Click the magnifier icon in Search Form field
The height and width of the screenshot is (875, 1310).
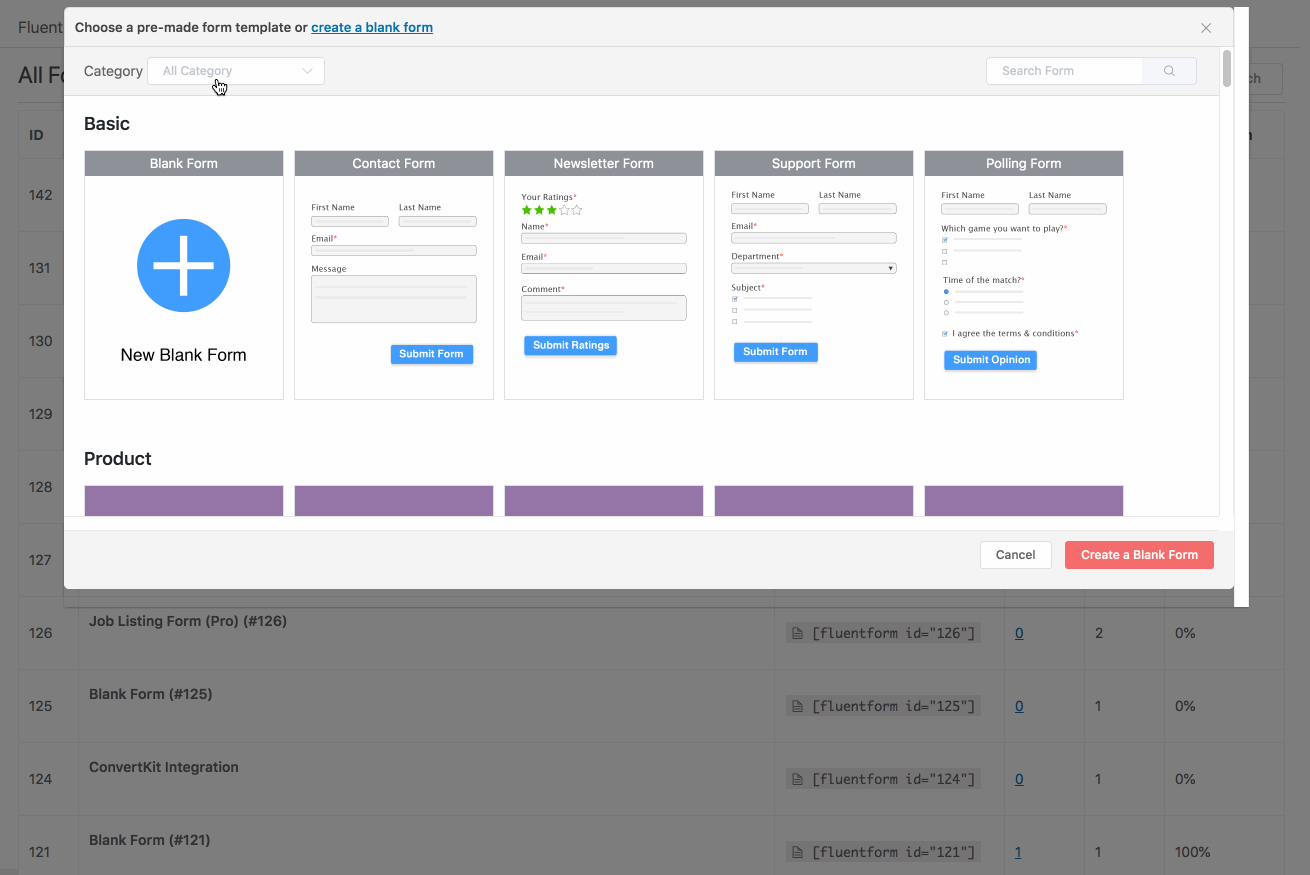coord(1168,70)
